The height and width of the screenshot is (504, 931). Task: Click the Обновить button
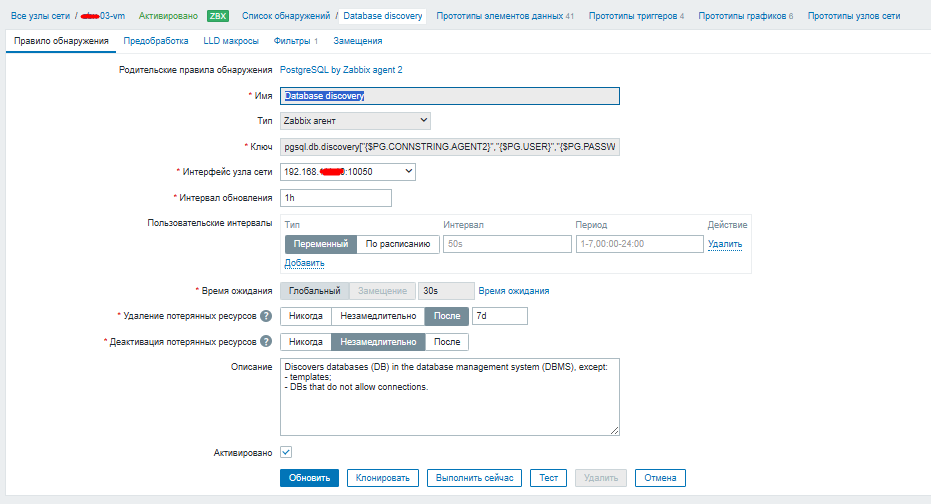[309, 478]
